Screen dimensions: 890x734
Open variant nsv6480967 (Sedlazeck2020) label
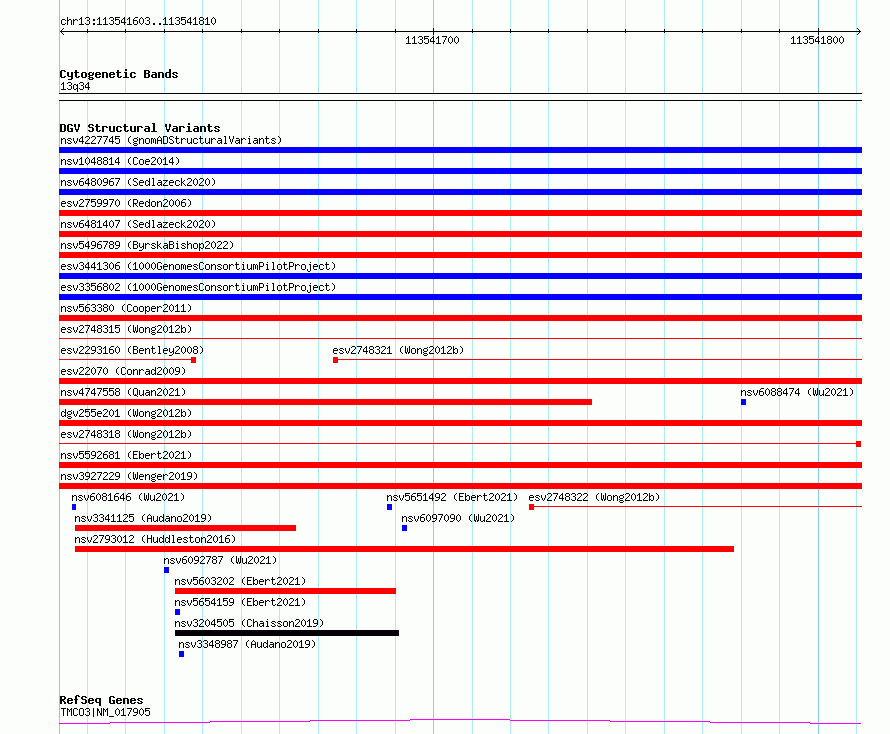click(138, 182)
